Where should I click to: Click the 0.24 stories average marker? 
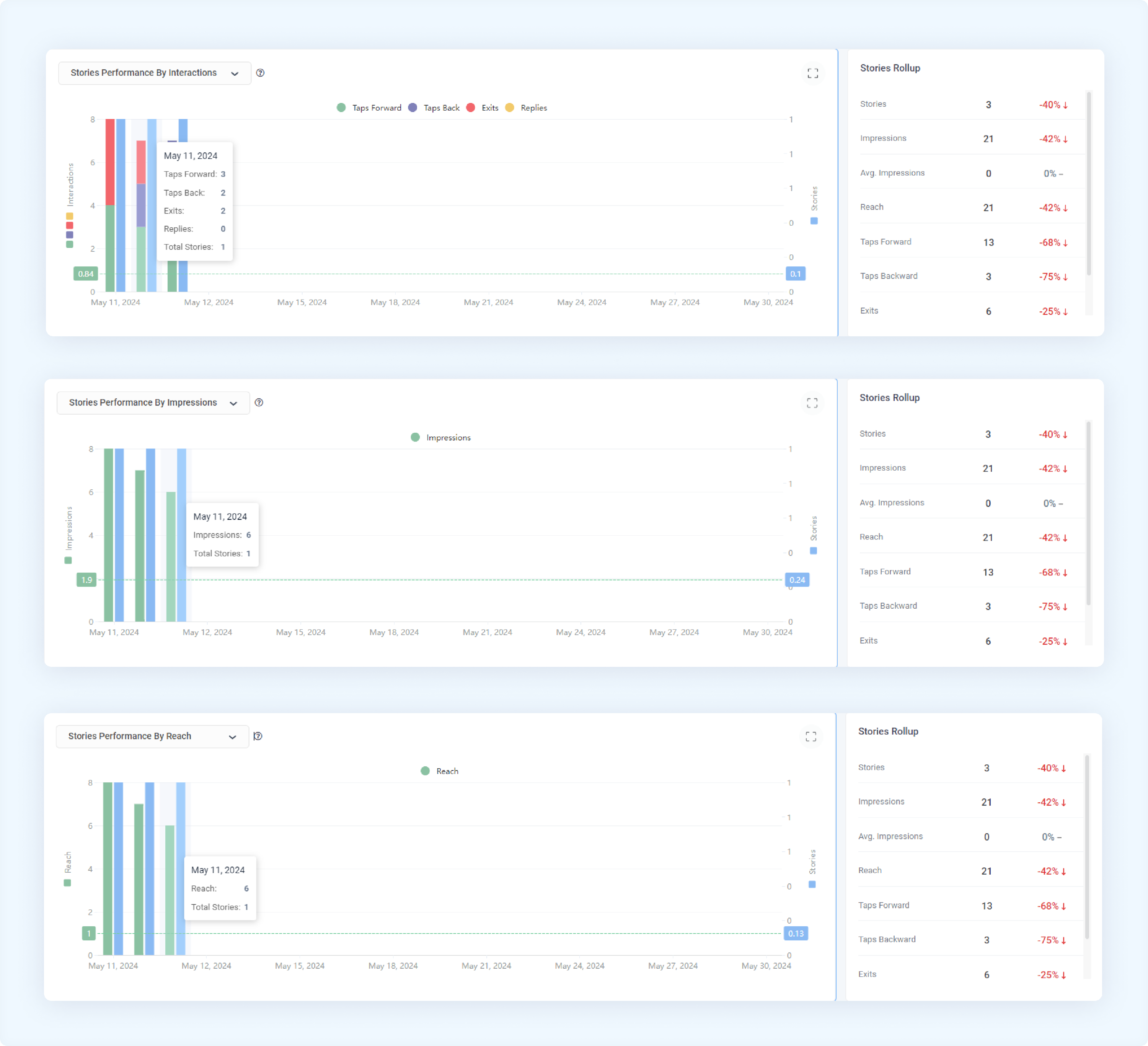pos(797,580)
